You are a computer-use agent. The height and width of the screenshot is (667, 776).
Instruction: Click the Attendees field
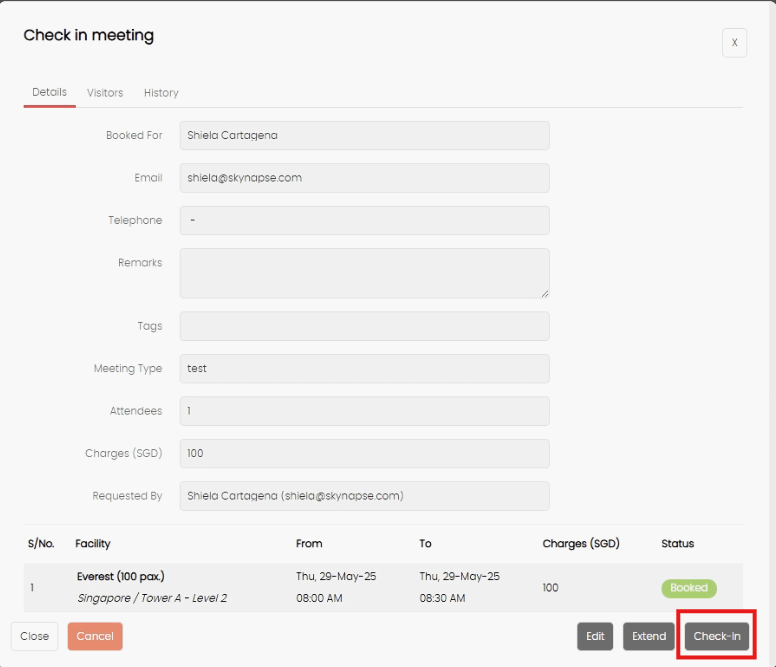coord(364,411)
